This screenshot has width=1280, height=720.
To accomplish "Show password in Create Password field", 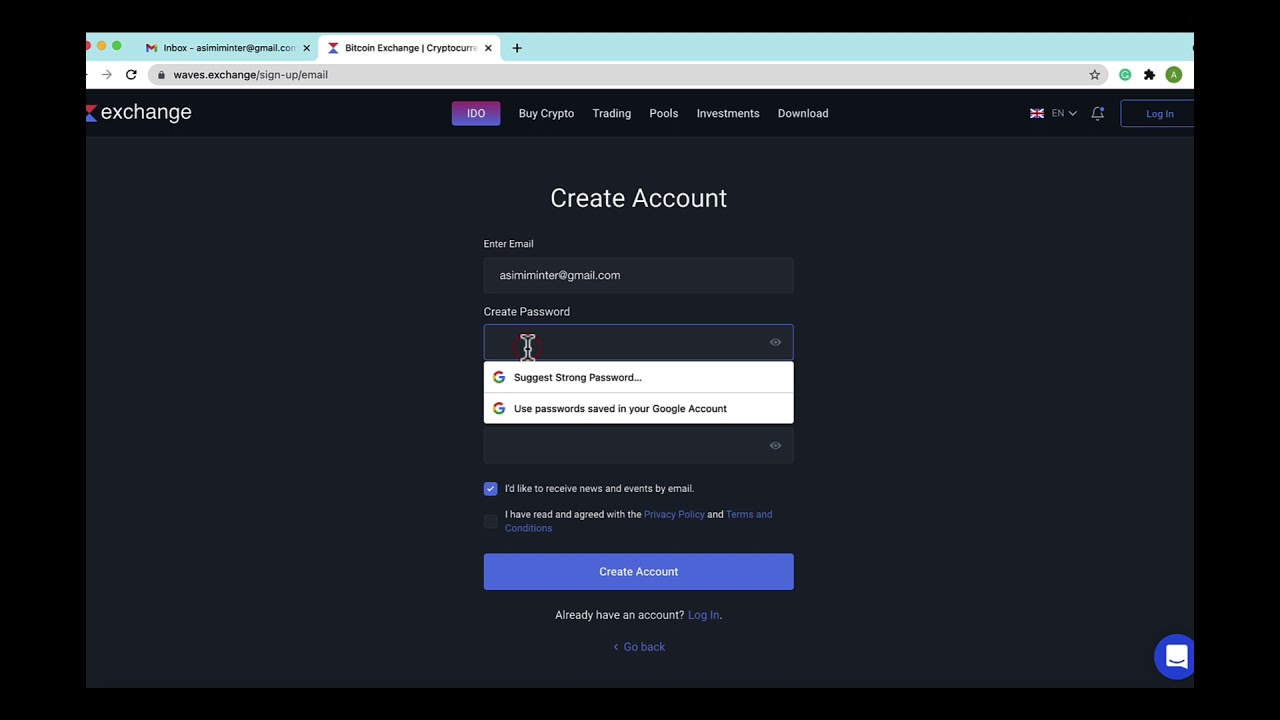I will pyautogui.click(x=775, y=343).
